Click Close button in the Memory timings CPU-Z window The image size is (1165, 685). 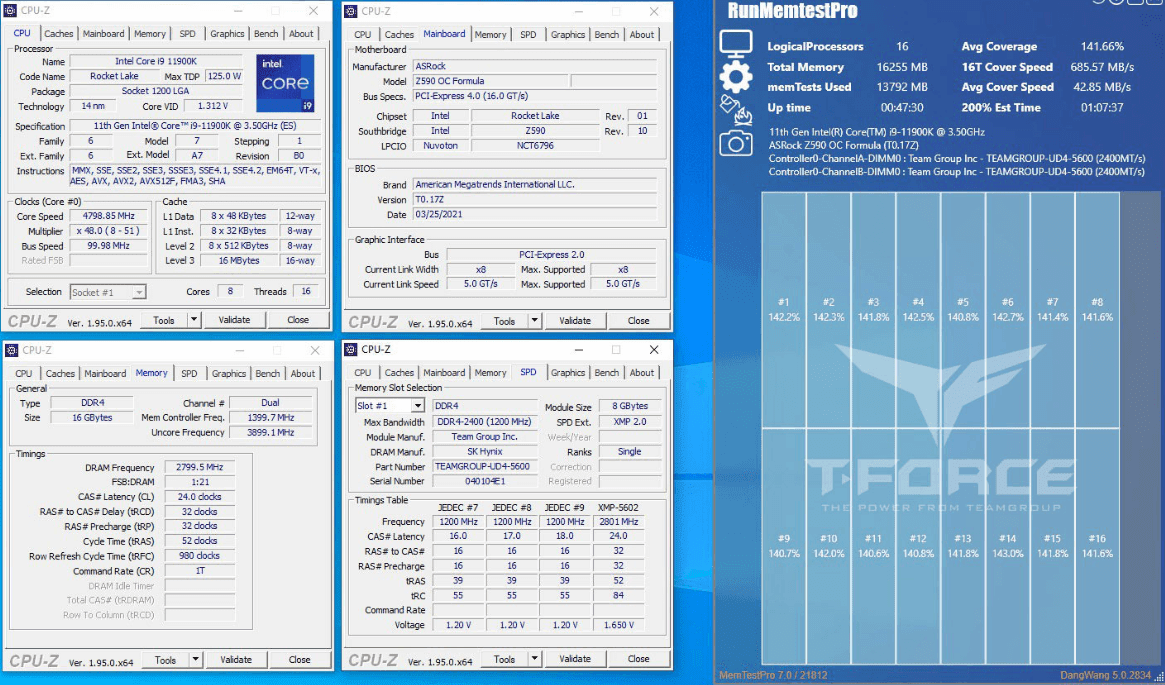point(299,660)
